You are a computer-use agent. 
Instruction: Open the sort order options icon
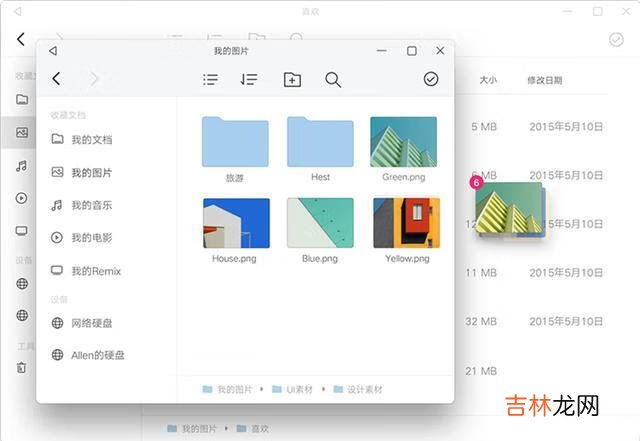point(249,79)
